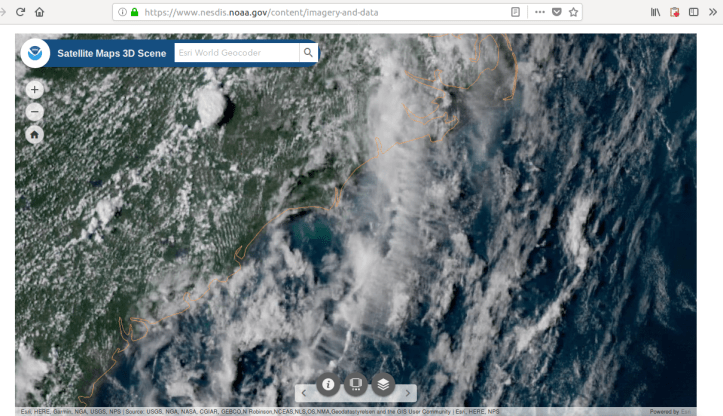The width and height of the screenshot is (723, 416).
Task: Toggle reader view in address bar
Action: pos(515,12)
